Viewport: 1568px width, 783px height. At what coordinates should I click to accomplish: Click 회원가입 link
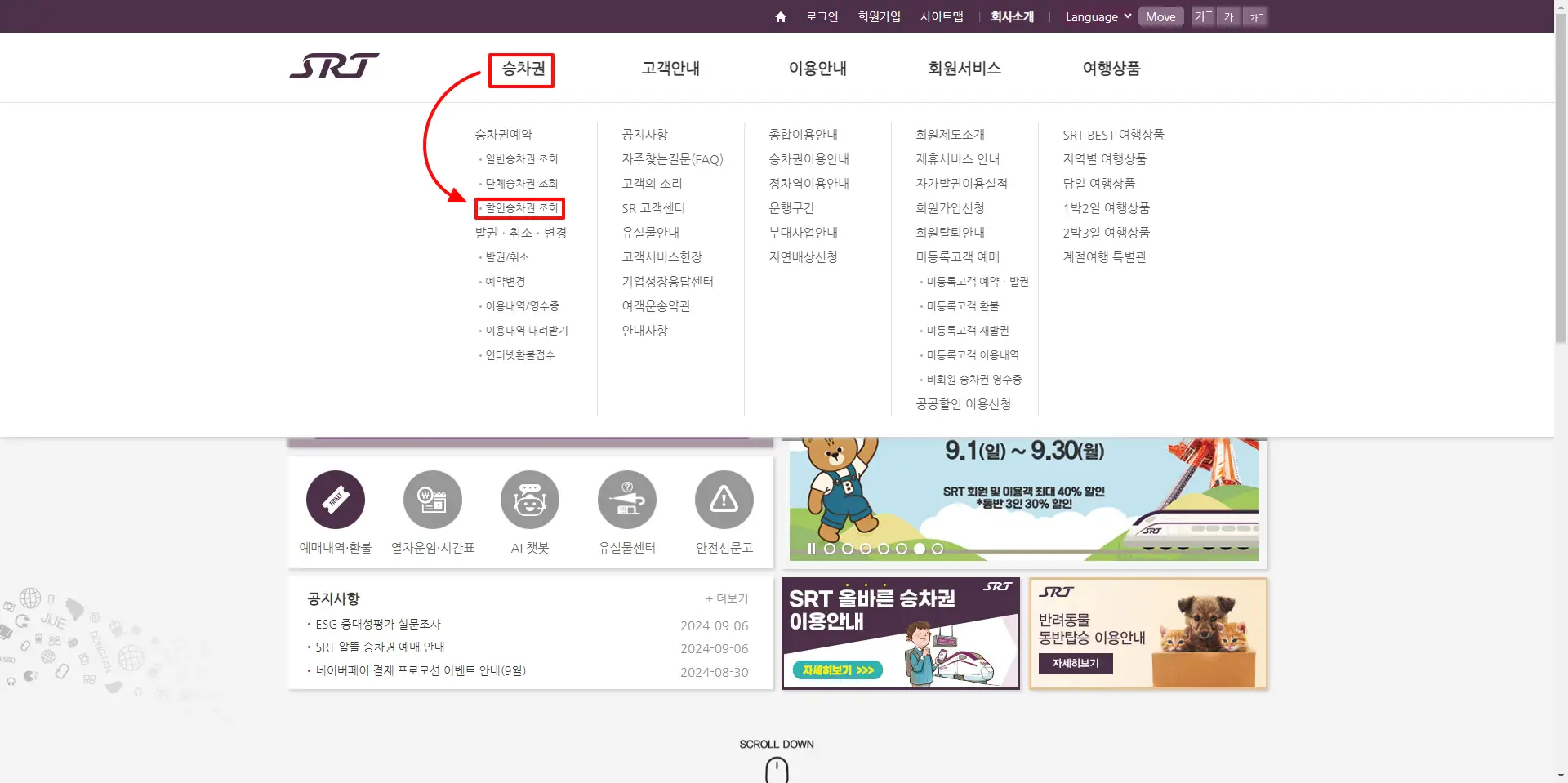pyautogui.click(x=880, y=16)
